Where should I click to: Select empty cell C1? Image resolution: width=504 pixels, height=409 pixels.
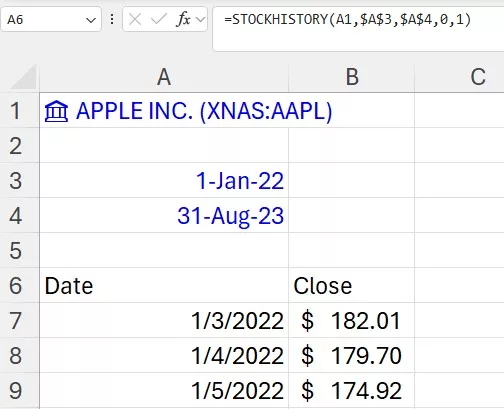coord(459,110)
